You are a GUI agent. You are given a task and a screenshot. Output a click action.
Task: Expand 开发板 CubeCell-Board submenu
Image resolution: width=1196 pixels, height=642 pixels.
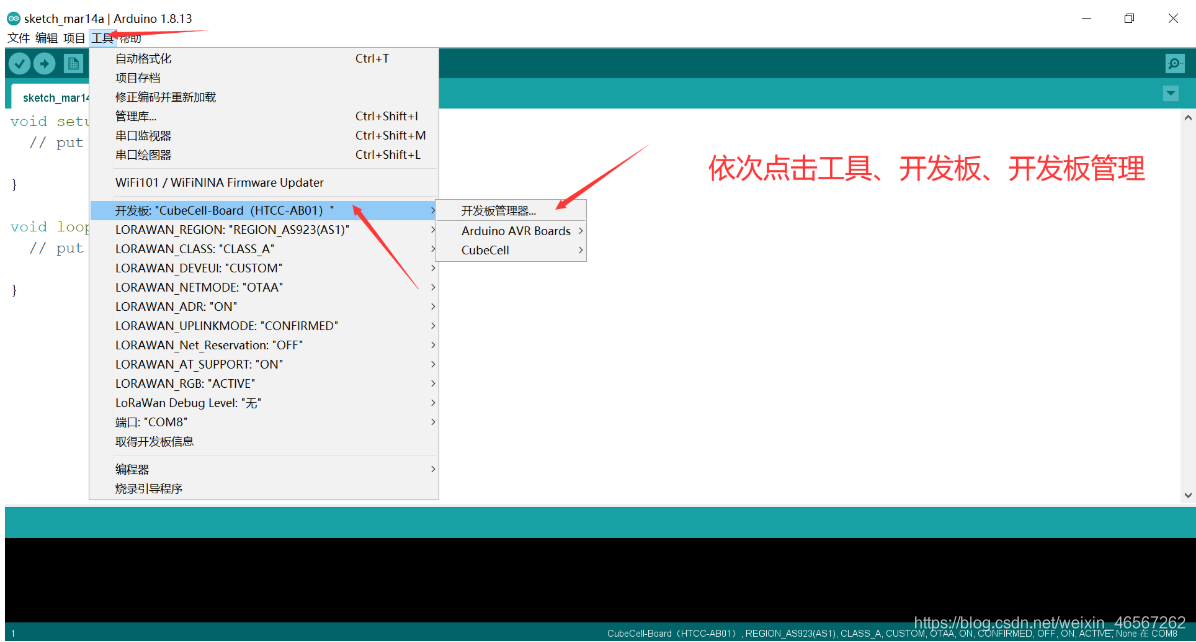point(264,210)
